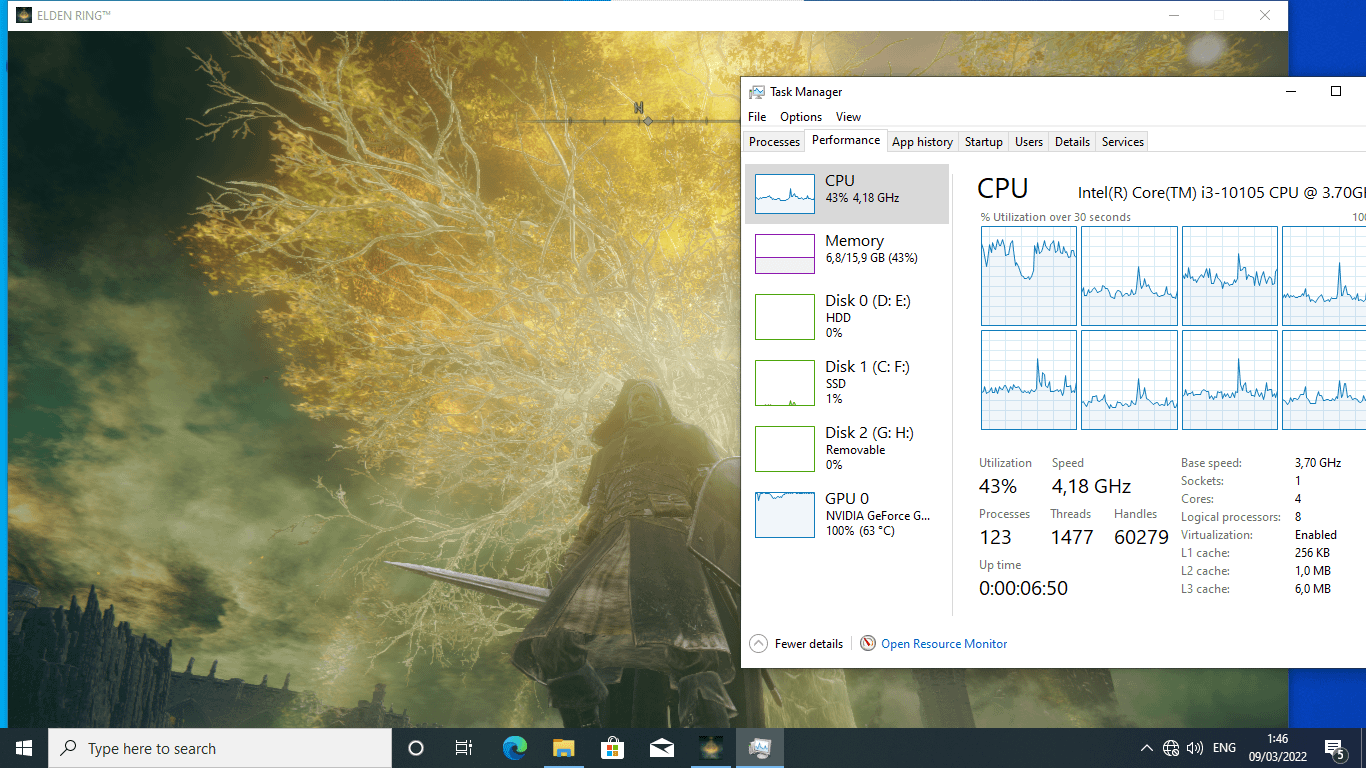
Task: Open the notification center icon
Action: (x=1334, y=748)
